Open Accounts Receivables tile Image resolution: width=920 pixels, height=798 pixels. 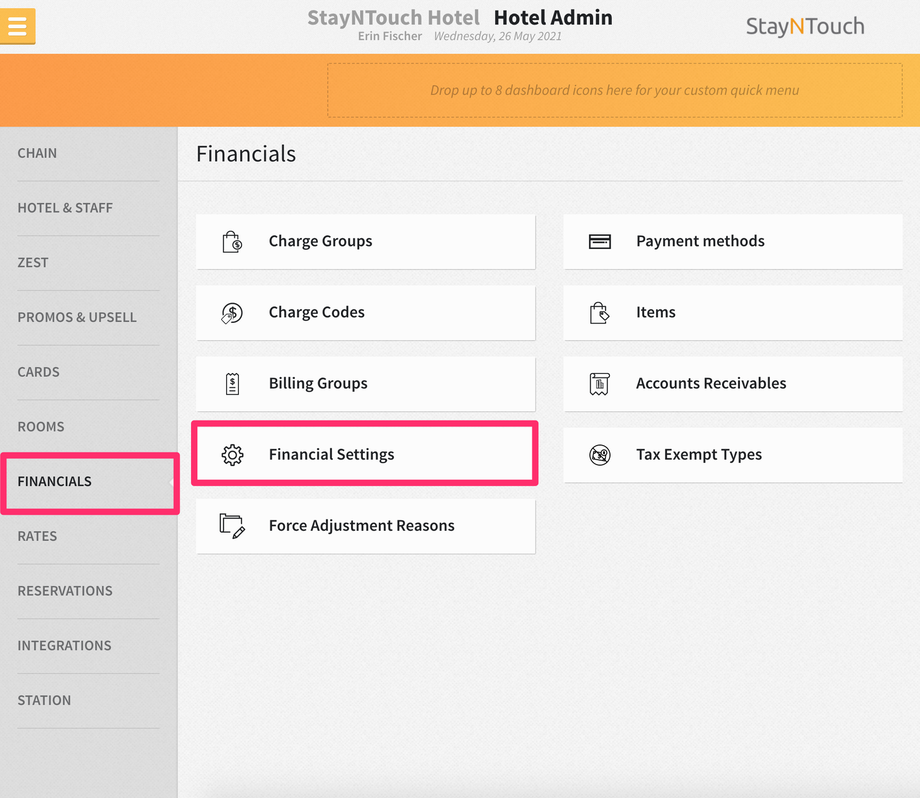733,384
